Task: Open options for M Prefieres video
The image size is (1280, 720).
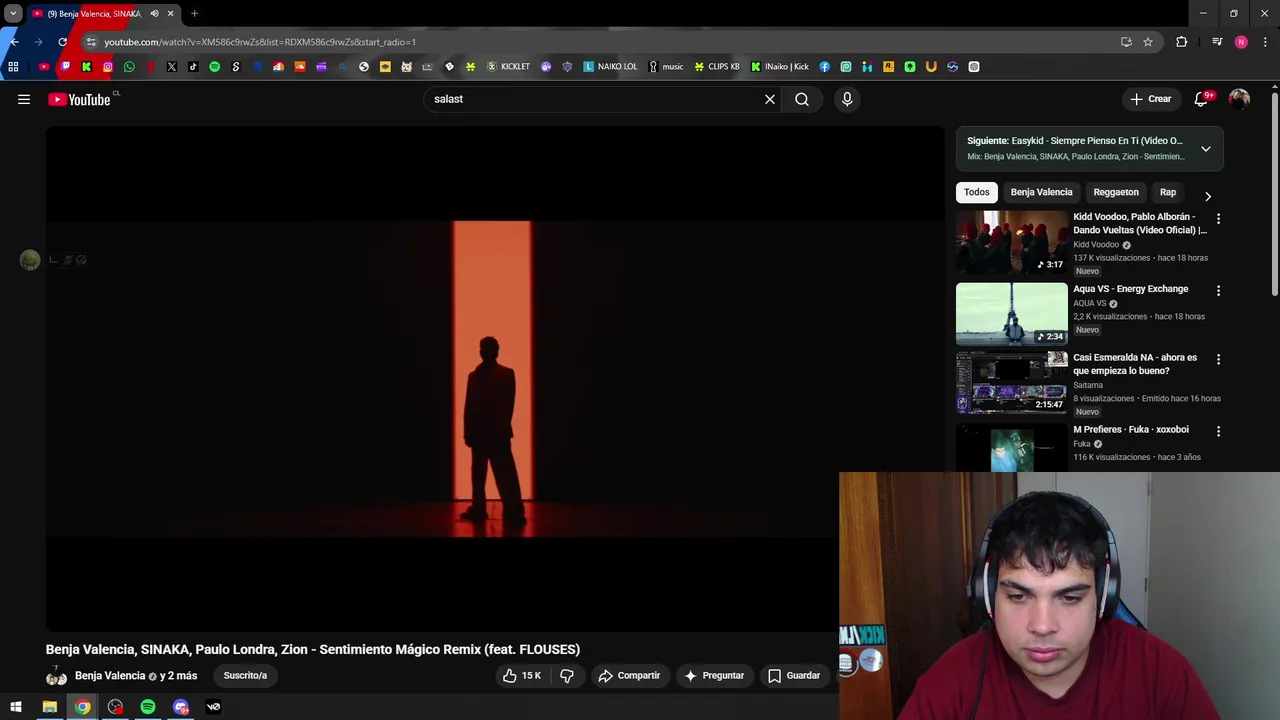Action: point(1218,431)
